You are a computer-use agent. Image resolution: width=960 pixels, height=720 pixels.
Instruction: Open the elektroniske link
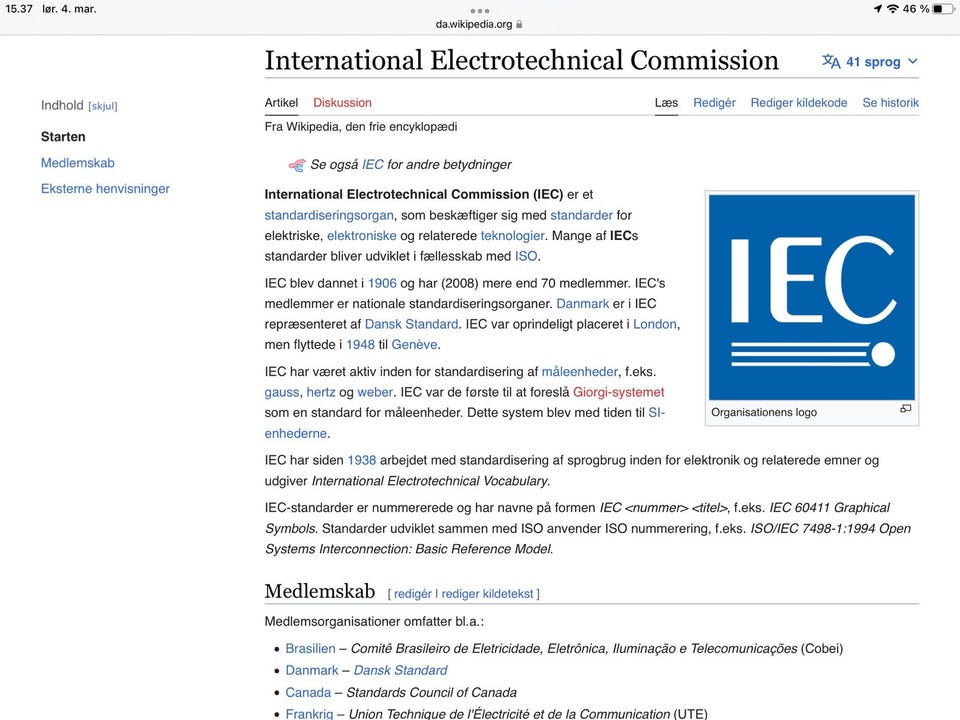pyautogui.click(x=361, y=236)
